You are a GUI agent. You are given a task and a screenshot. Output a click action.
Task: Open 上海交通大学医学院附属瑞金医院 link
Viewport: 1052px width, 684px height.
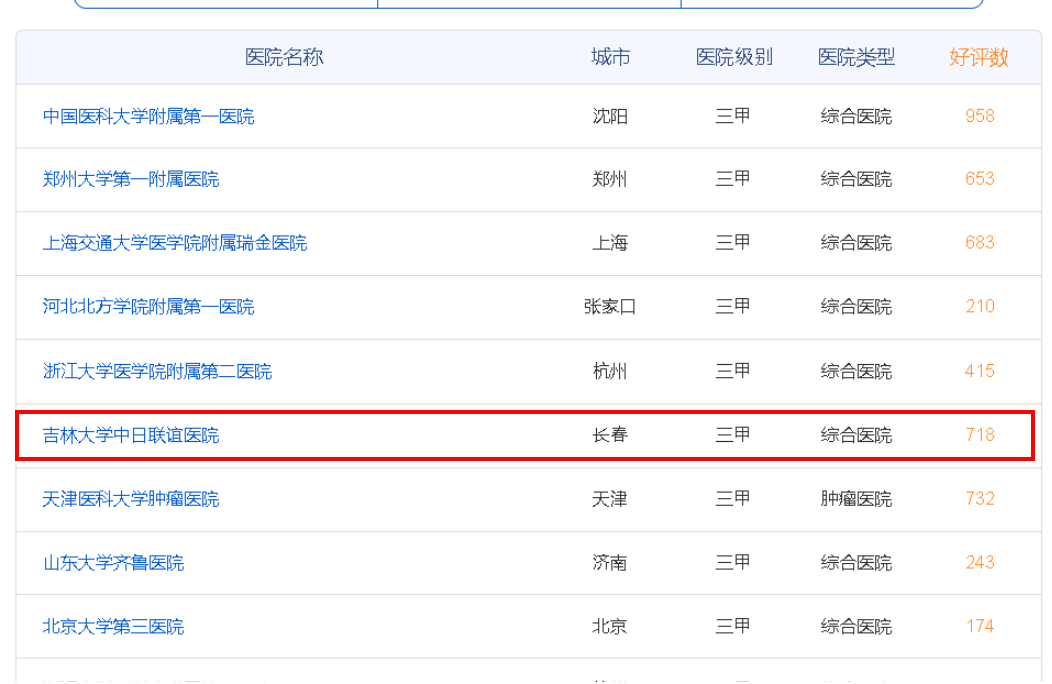[174, 243]
